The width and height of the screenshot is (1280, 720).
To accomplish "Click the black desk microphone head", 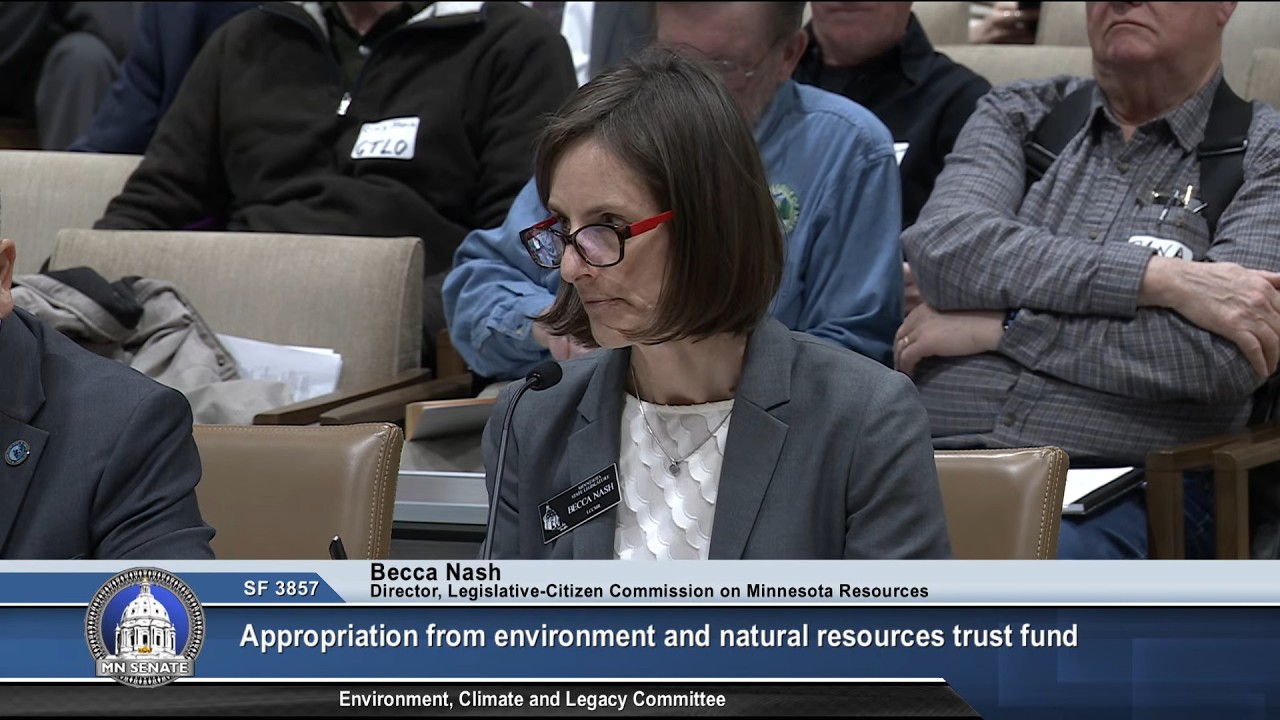I will 544,376.
